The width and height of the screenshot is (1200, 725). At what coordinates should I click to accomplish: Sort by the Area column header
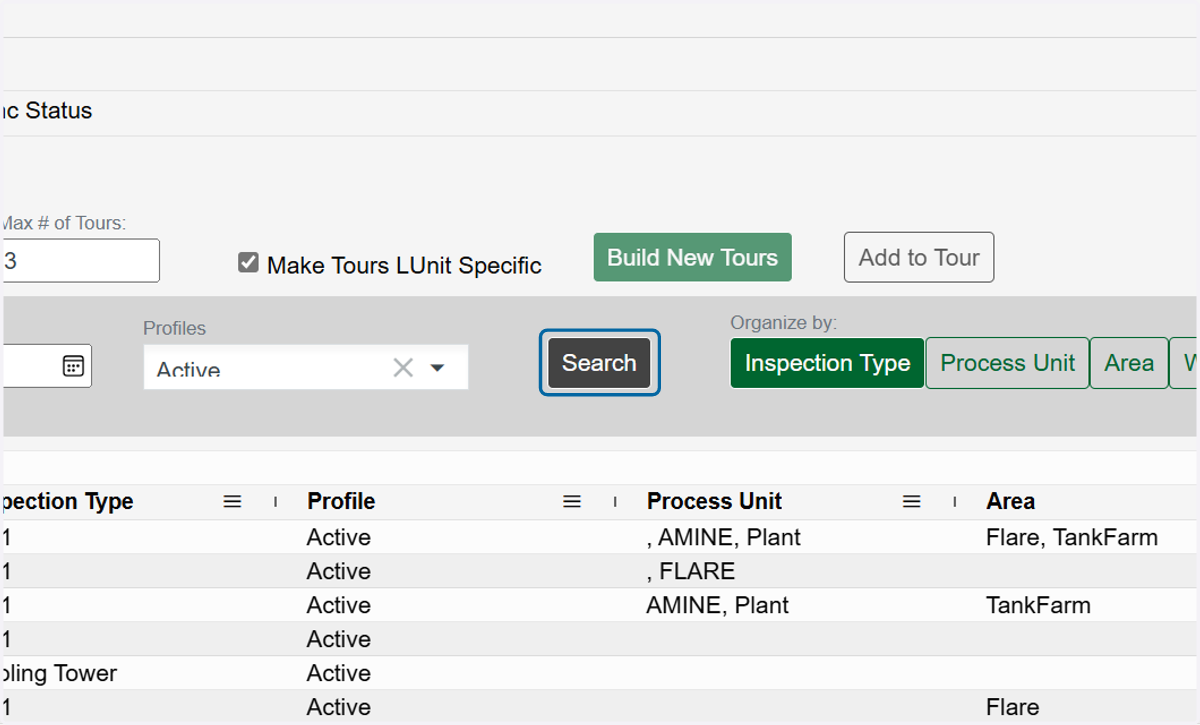[x=1010, y=502]
